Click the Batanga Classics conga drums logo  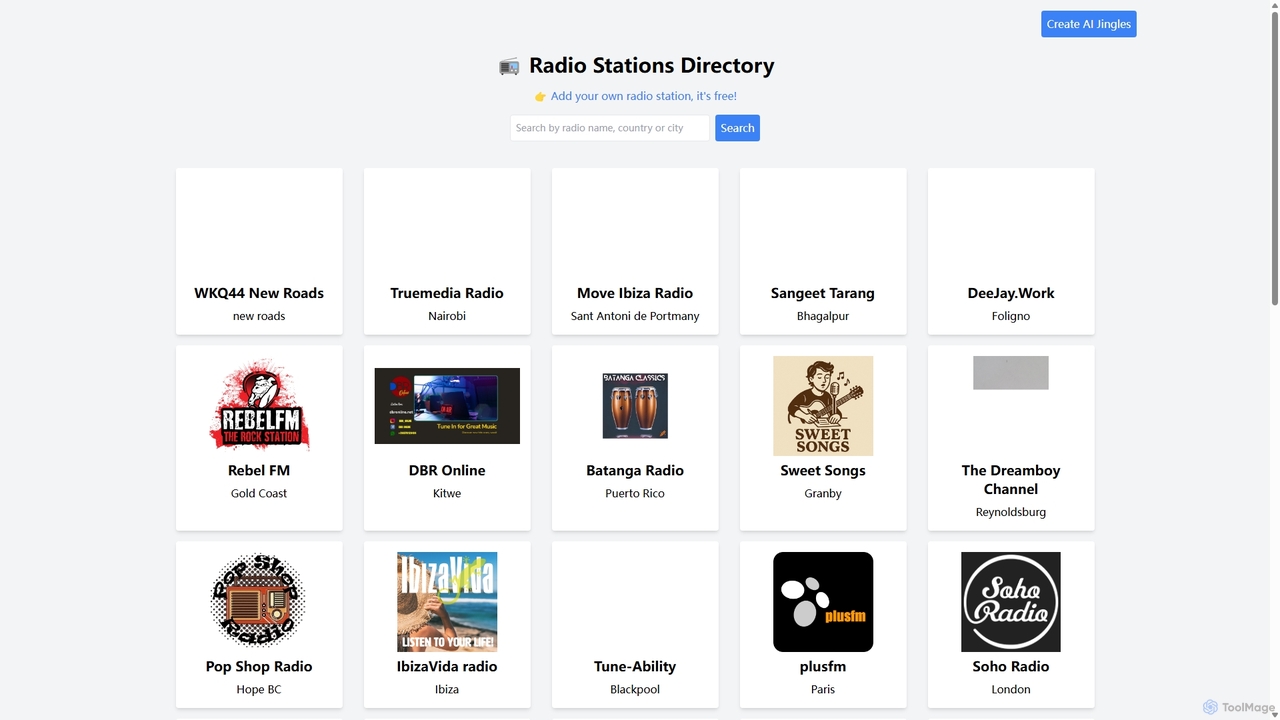coord(635,406)
